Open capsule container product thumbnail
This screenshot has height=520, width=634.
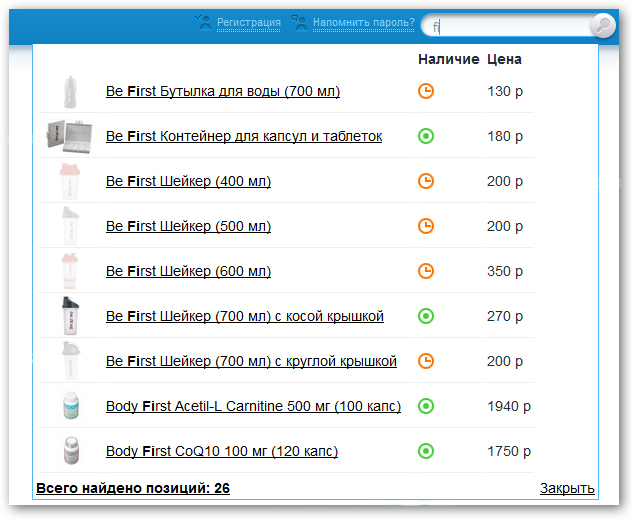69,136
